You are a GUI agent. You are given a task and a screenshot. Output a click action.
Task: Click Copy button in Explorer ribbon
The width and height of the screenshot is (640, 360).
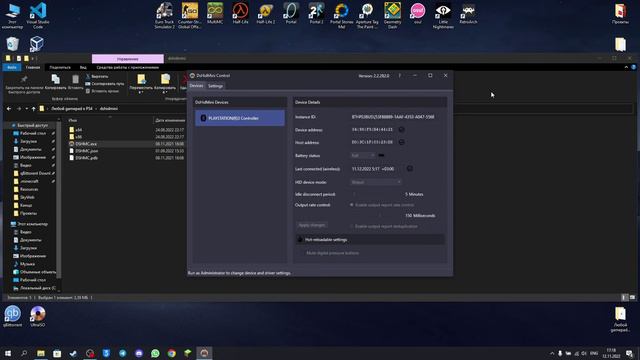[x=56, y=82]
